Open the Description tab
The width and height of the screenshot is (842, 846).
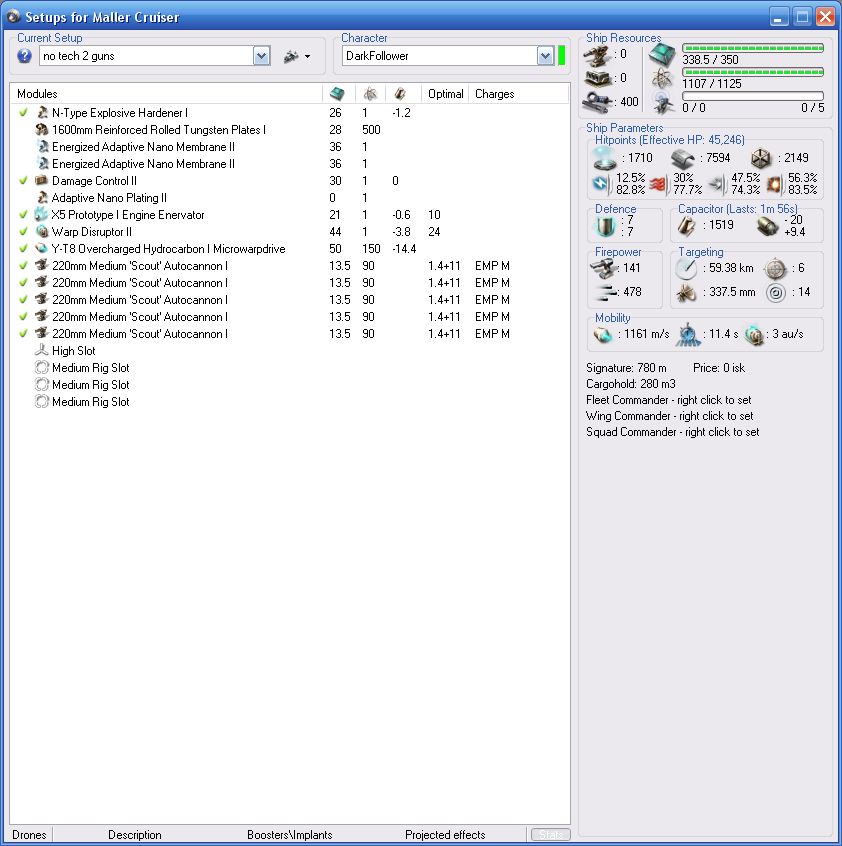click(135, 835)
